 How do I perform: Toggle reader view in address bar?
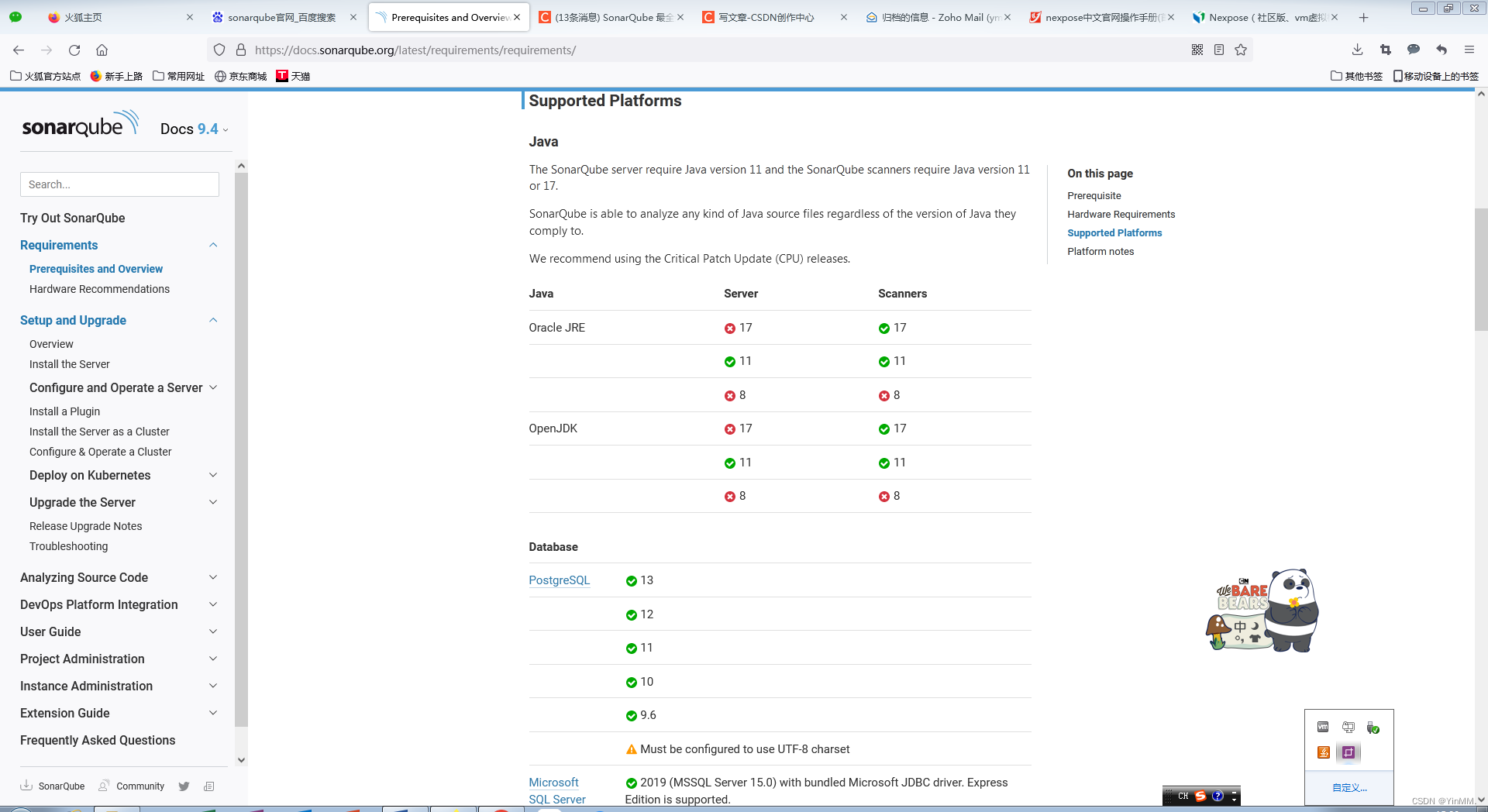click(x=1219, y=50)
